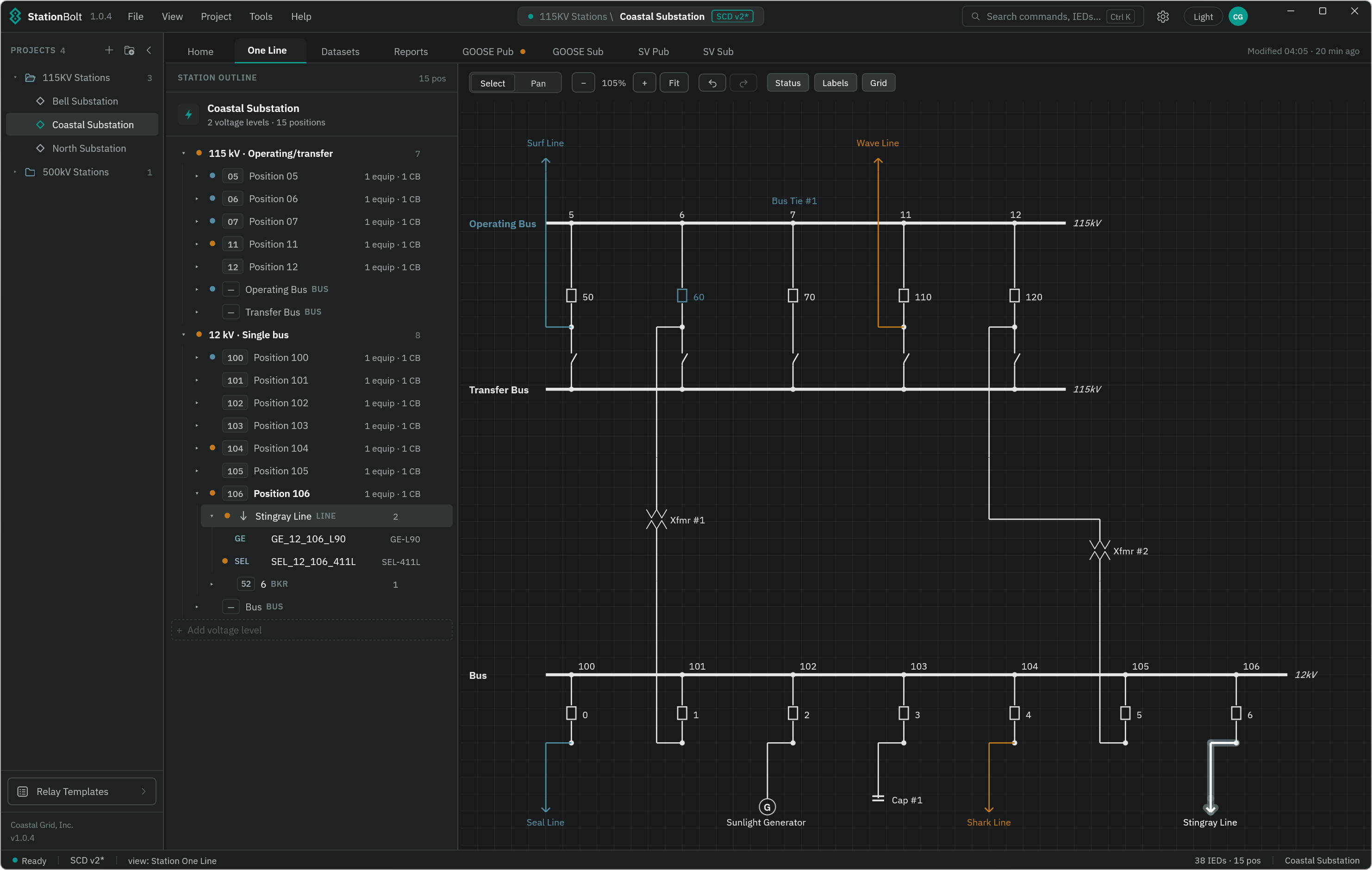Select the Xfmr #1 transformer symbol
The image size is (1372, 870).
click(656, 519)
